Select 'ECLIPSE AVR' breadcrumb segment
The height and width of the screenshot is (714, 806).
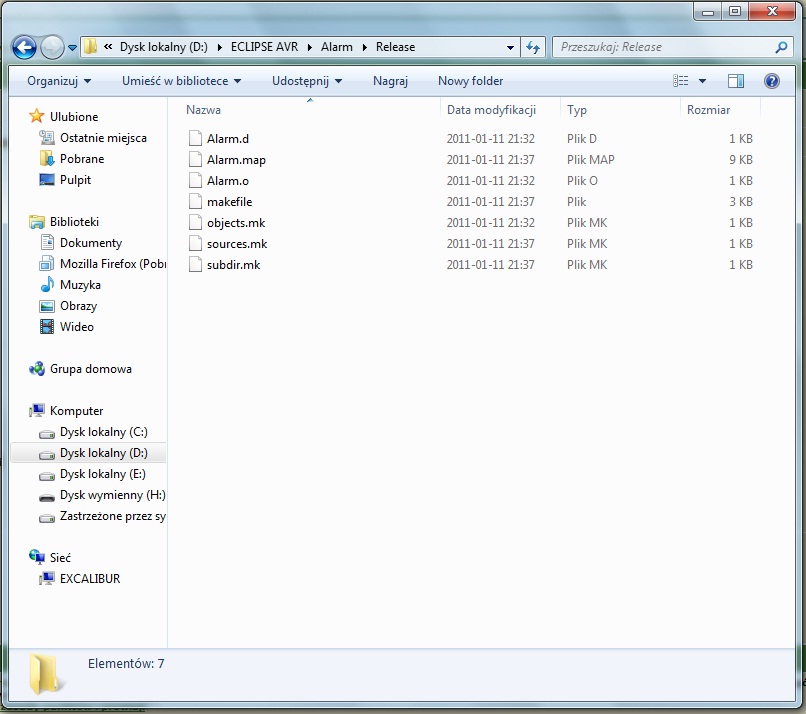[264, 47]
